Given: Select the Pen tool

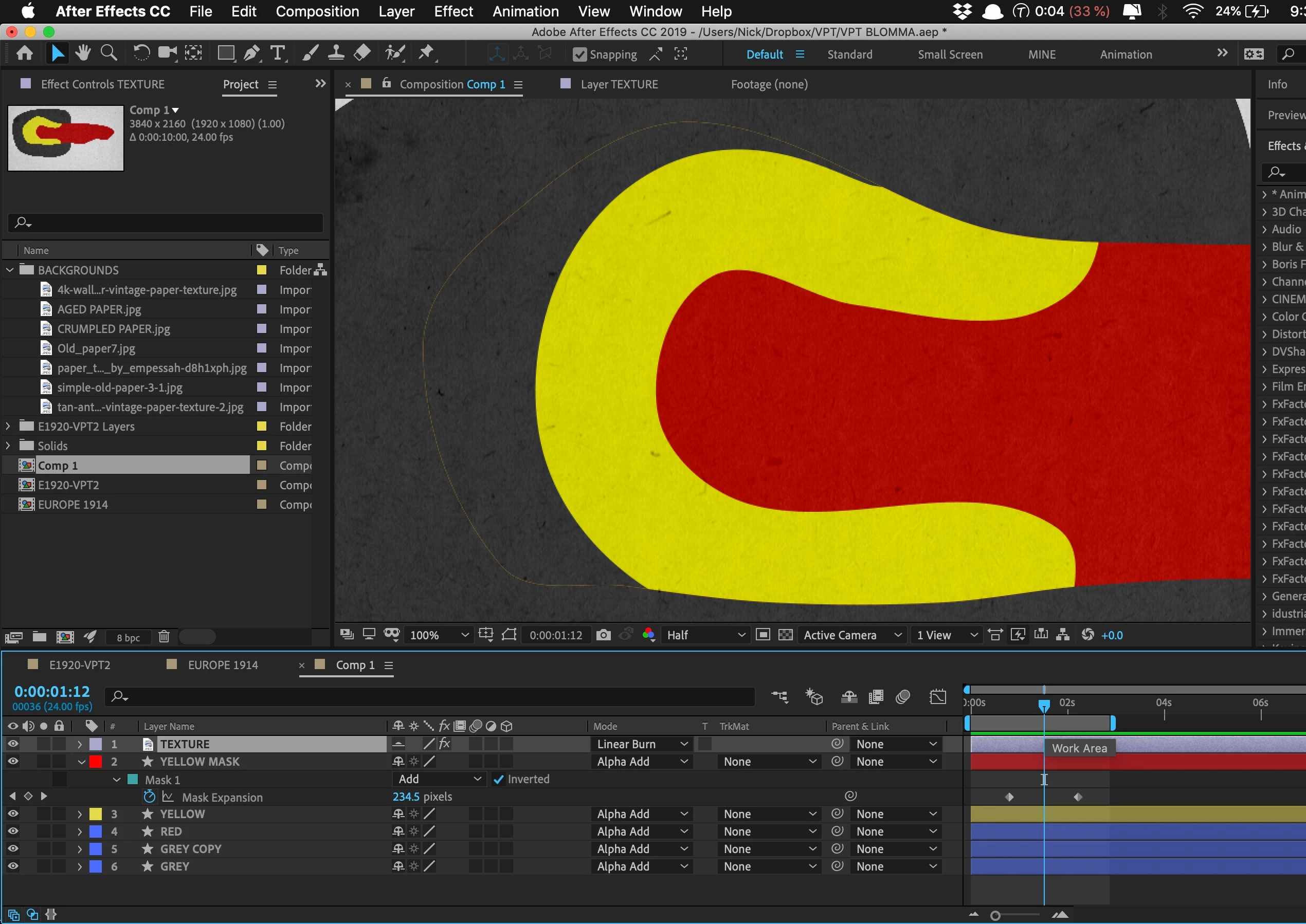Looking at the screenshot, I should point(251,53).
